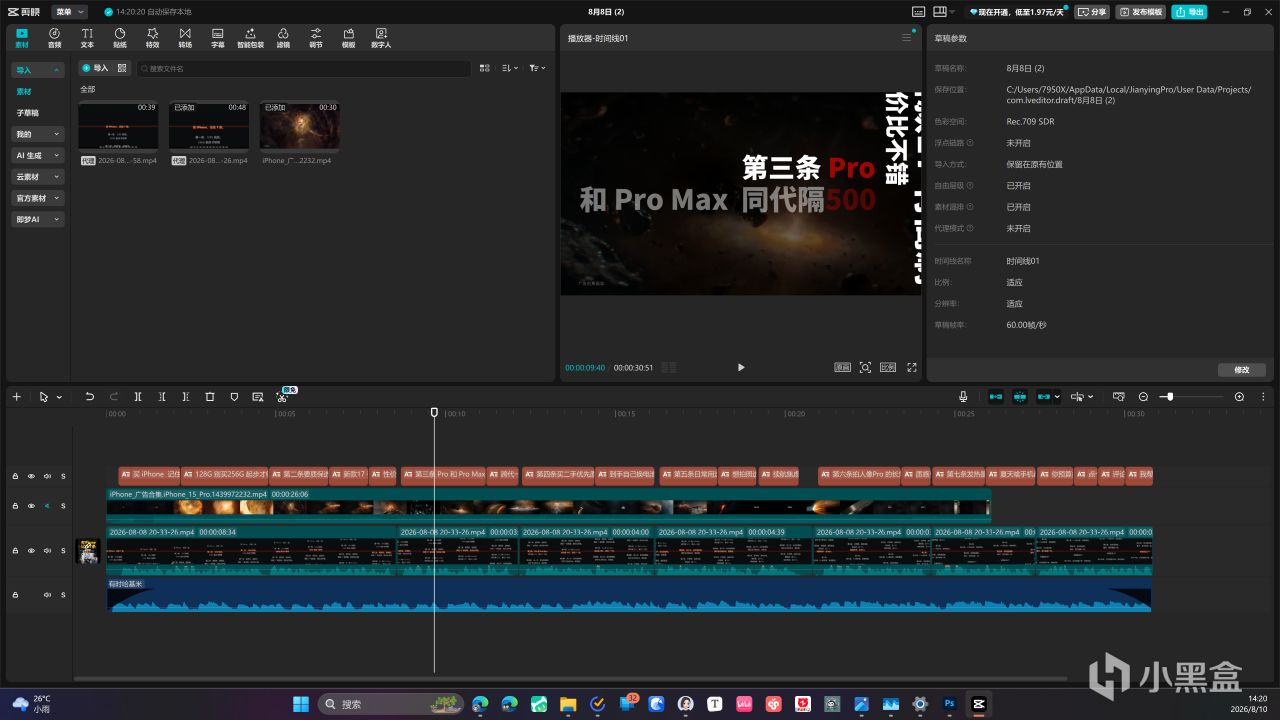Select the iPhone_广...2232.mp4 media thumbnail
This screenshot has height=720, width=1280.
pos(299,125)
